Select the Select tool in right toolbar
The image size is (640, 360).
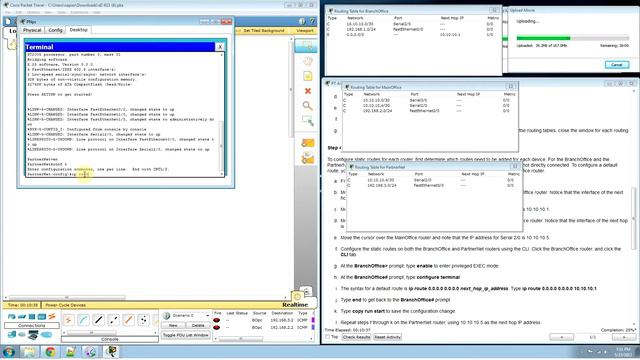point(306,46)
